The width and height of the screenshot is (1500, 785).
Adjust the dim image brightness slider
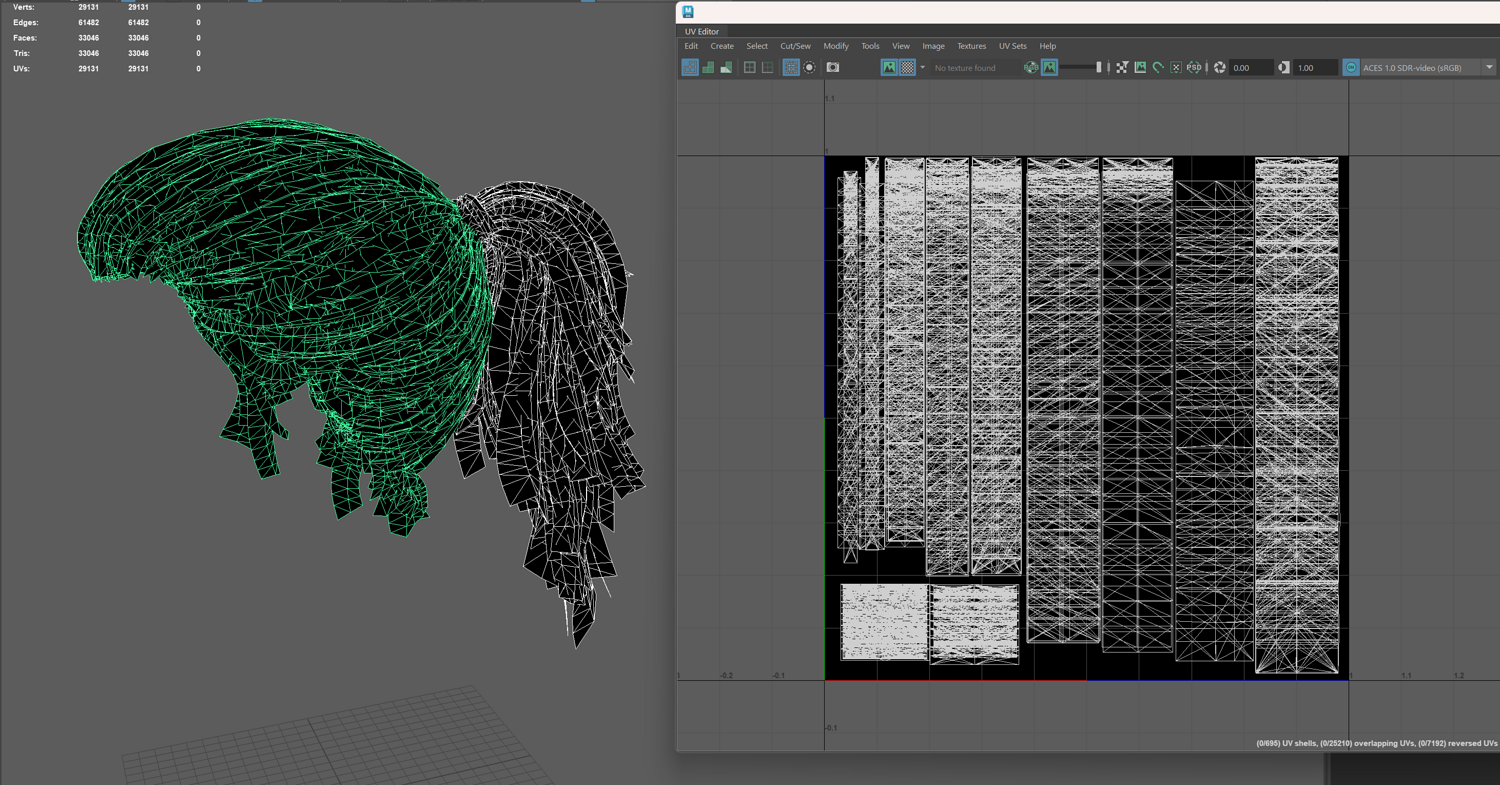1081,67
